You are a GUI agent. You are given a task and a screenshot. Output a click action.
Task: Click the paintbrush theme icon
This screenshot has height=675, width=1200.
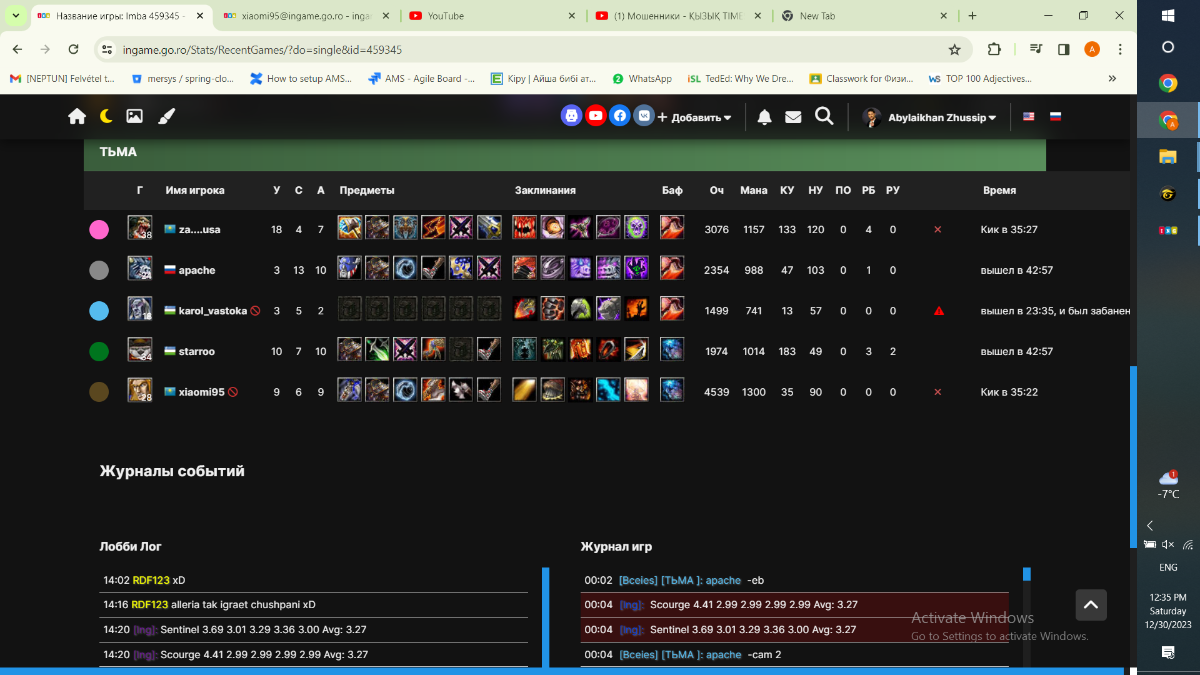coord(166,116)
